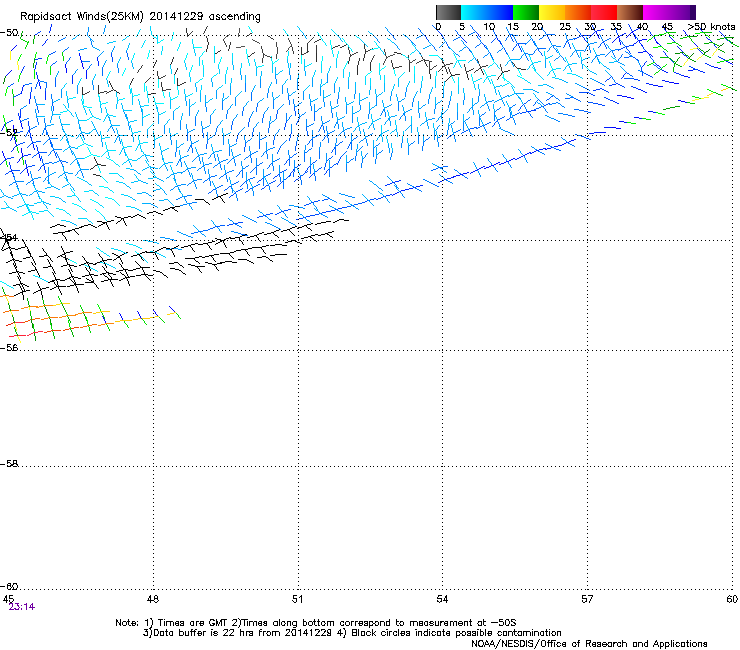The width and height of the screenshot is (740, 650).
Task: Click the longitude axis label '51'
Action: 297,599
